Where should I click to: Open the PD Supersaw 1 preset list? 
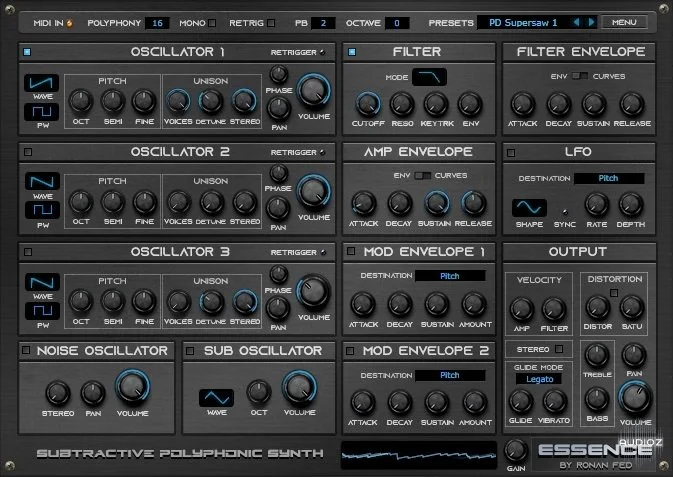(523, 23)
